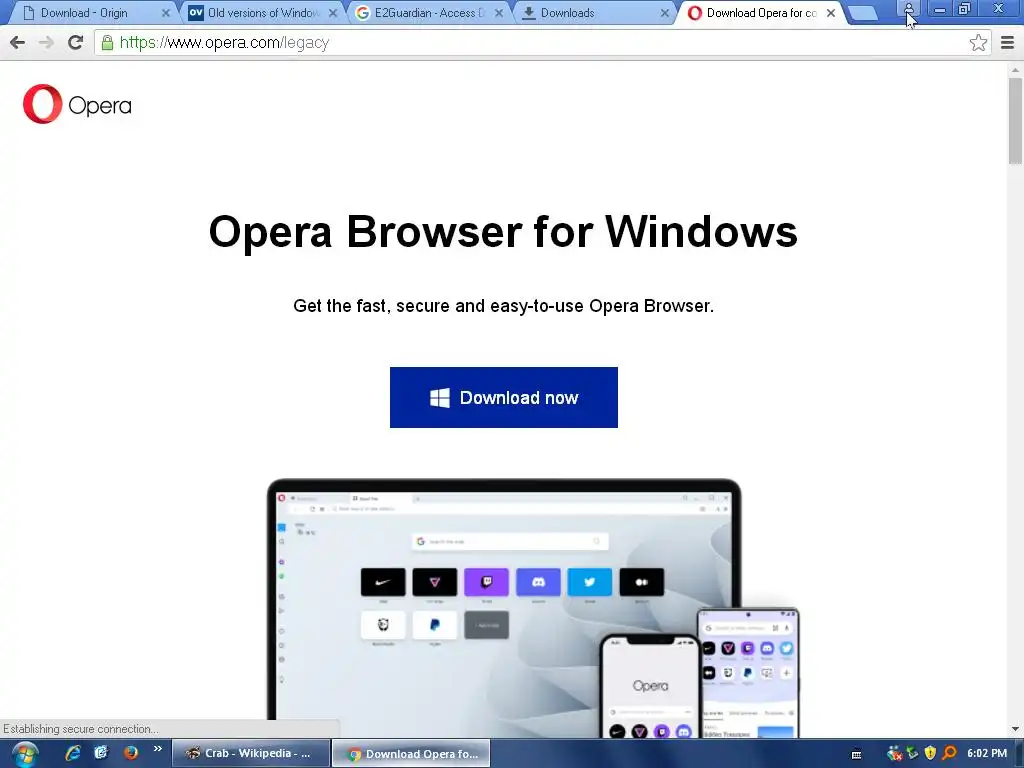Click the Twitter tile in laptop preview
The height and width of the screenshot is (768, 1024).
pyautogui.click(x=589, y=582)
